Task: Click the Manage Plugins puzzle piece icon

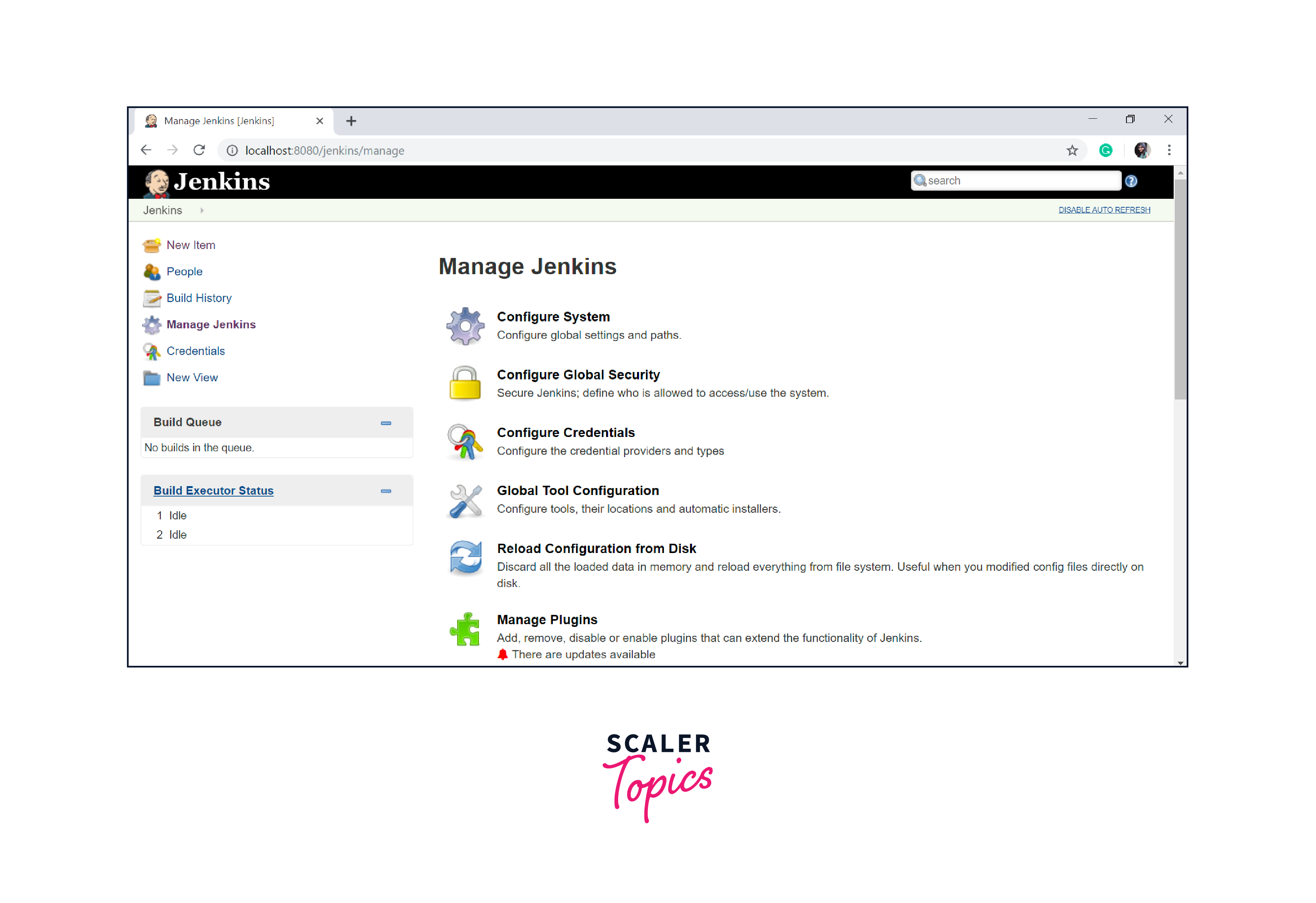Action: click(x=465, y=629)
